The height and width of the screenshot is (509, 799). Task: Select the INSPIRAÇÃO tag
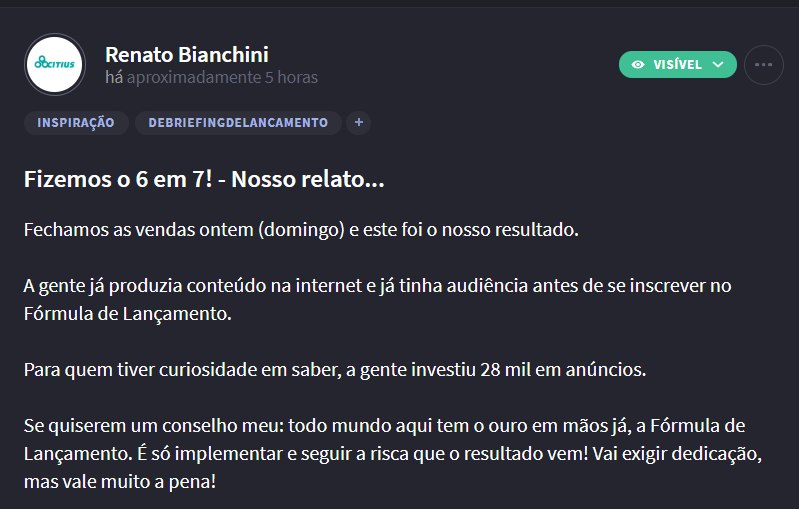(x=76, y=123)
